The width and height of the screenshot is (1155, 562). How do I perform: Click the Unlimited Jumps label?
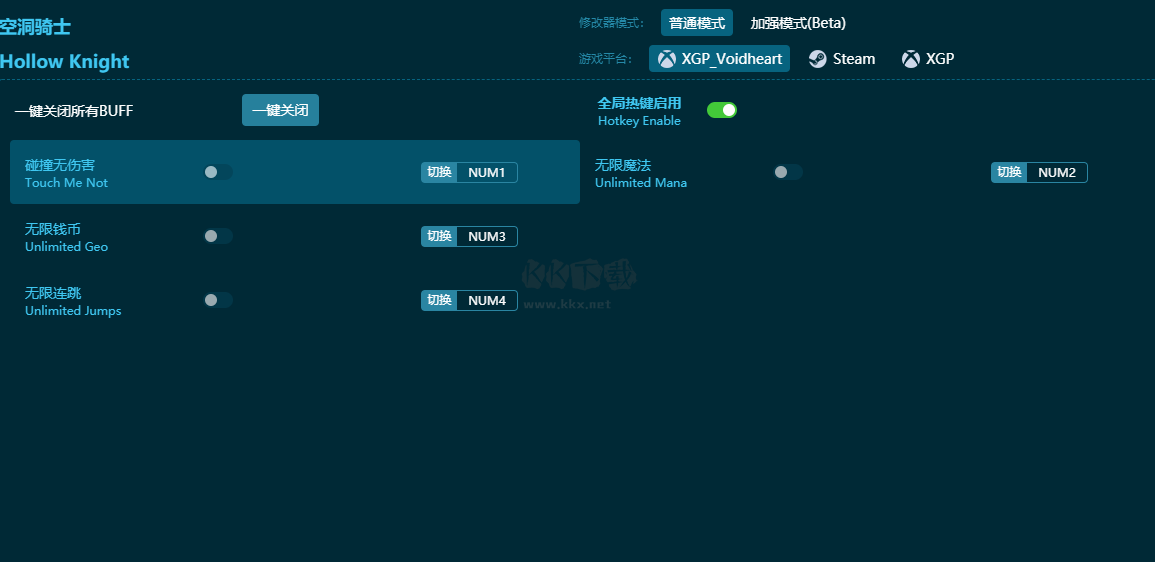point(73,311)
